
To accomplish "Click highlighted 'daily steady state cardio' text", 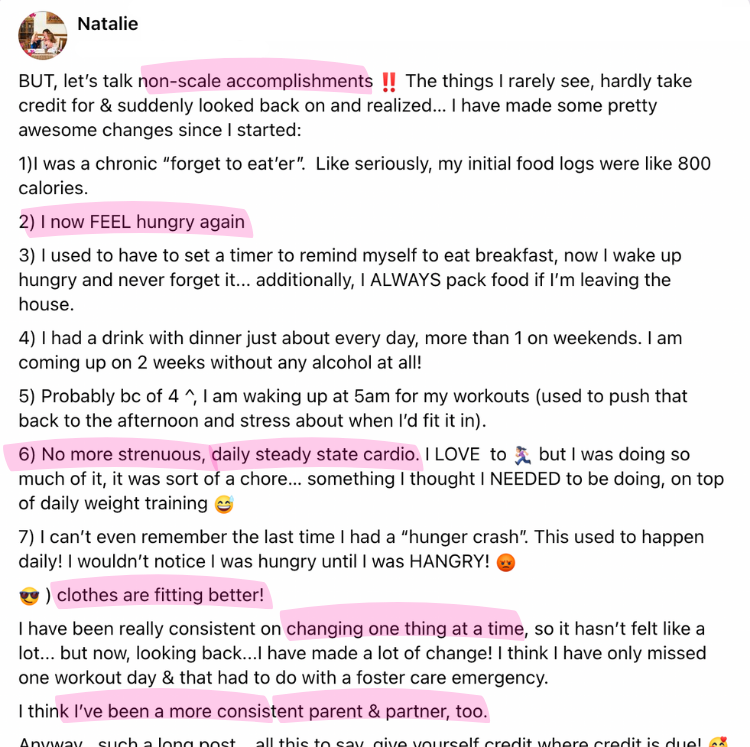I will click(x=316, y=454).
